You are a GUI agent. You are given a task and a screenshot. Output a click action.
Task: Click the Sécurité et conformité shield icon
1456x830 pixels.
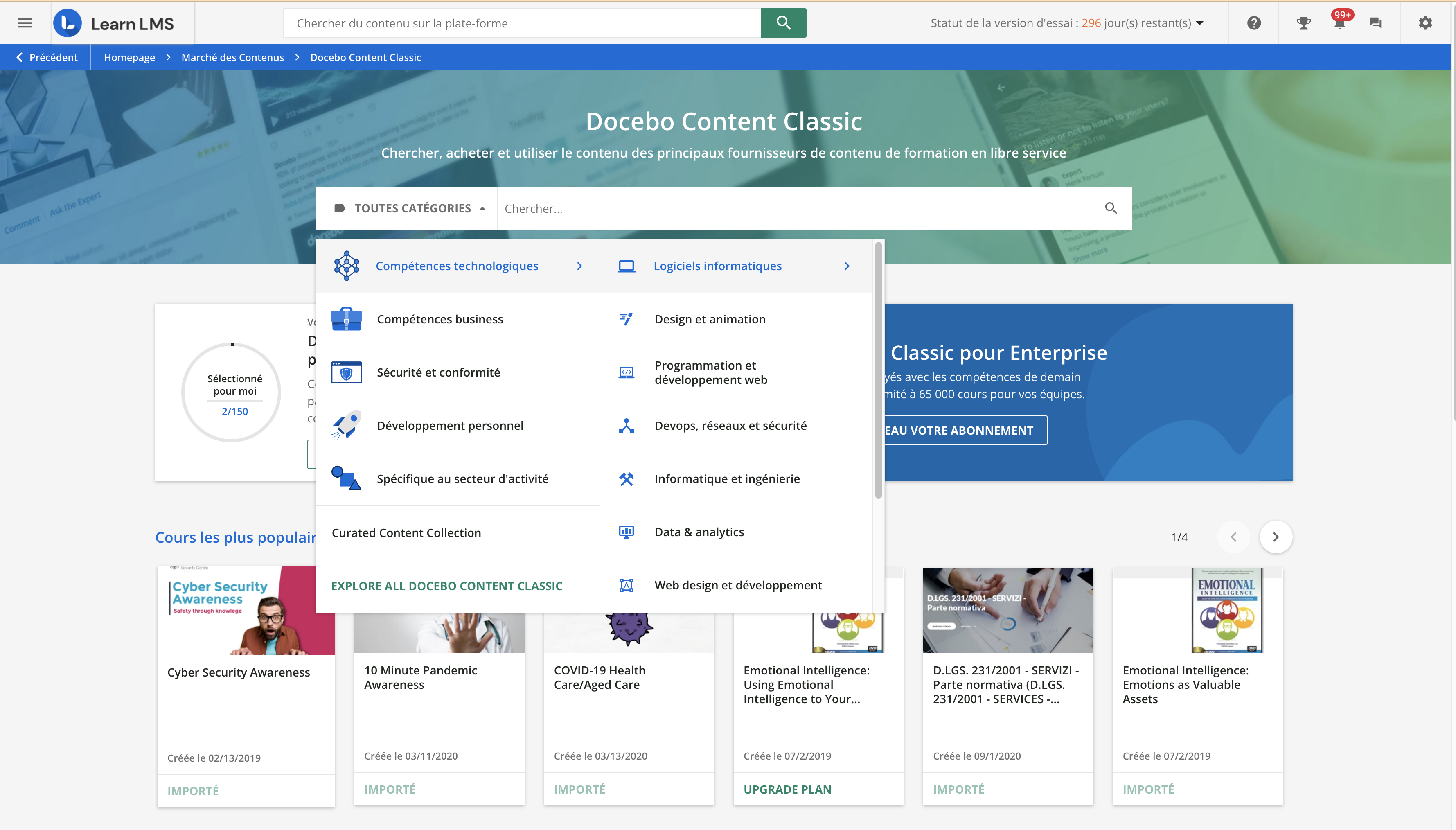346,372
